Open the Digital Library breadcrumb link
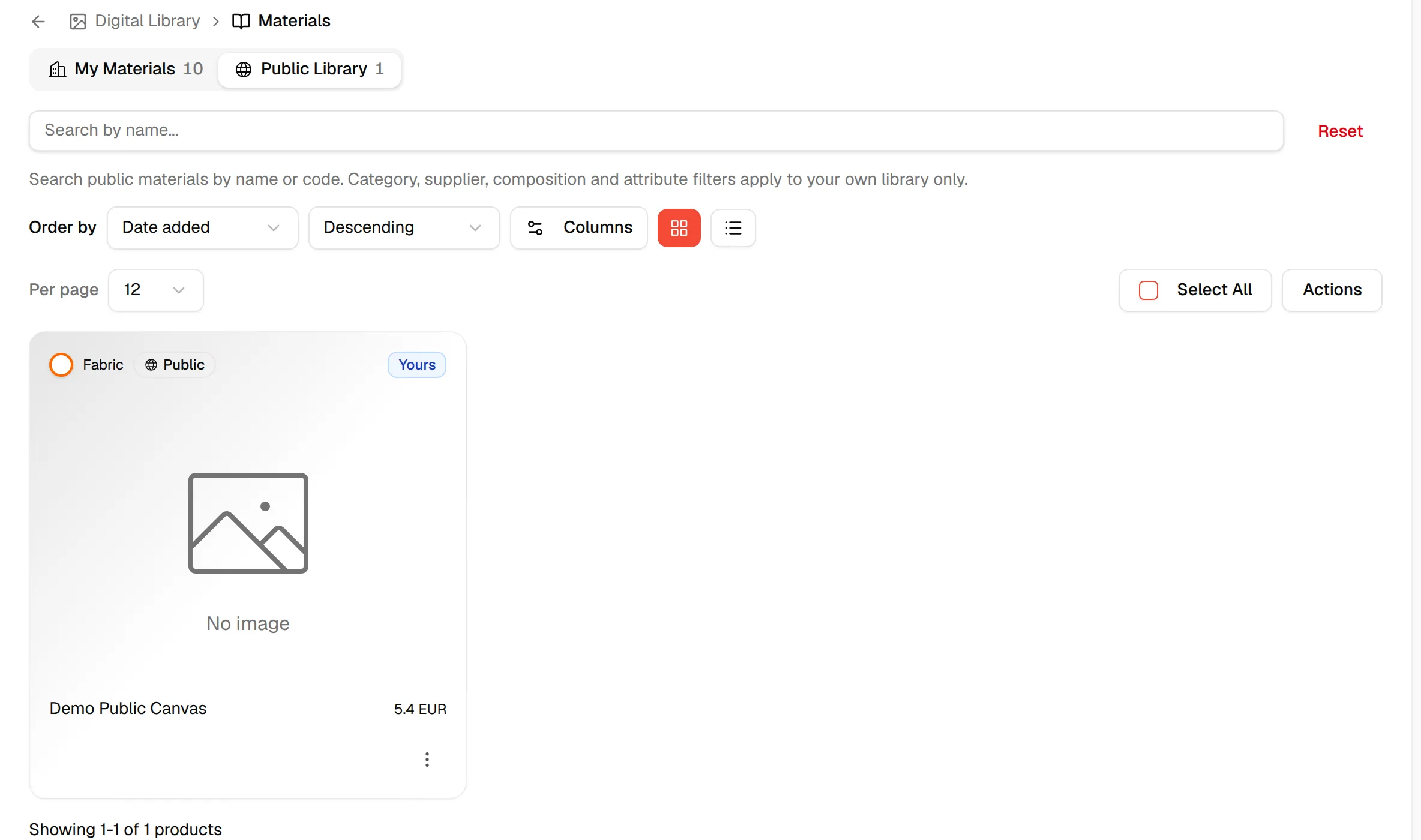Viewport: 1421px width, 840px height. (x=135, y=21)
